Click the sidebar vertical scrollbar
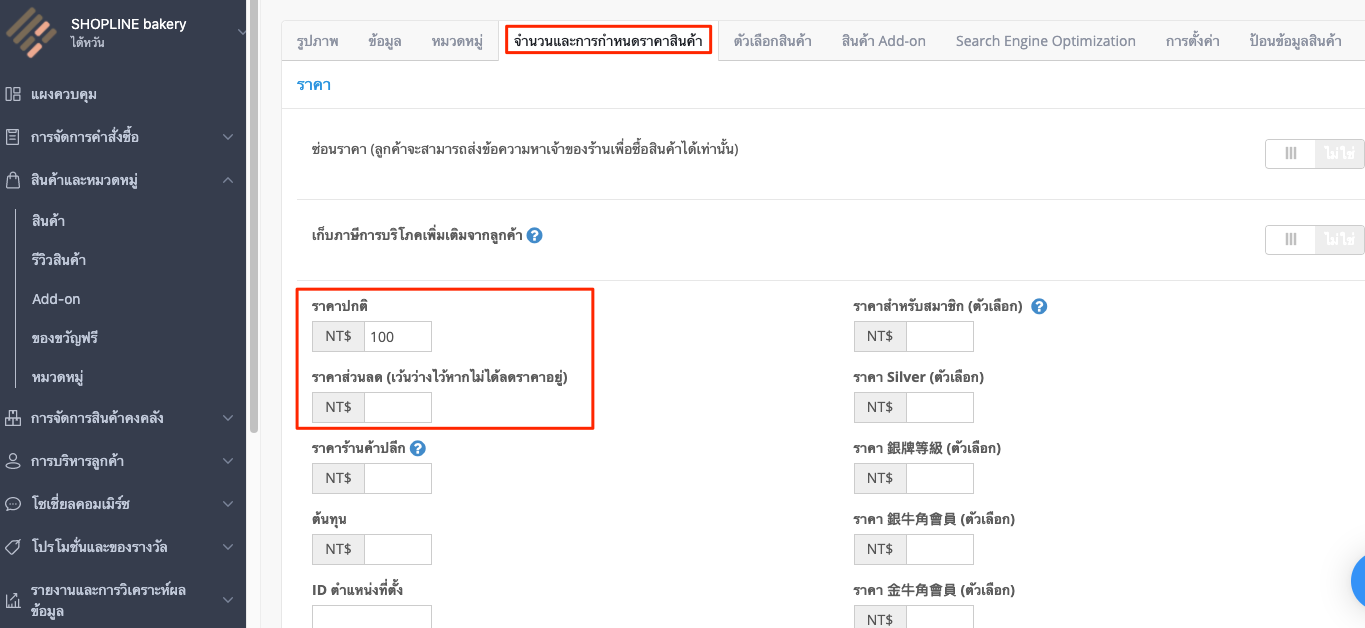 pyautogui.click(x=254, y=215)
